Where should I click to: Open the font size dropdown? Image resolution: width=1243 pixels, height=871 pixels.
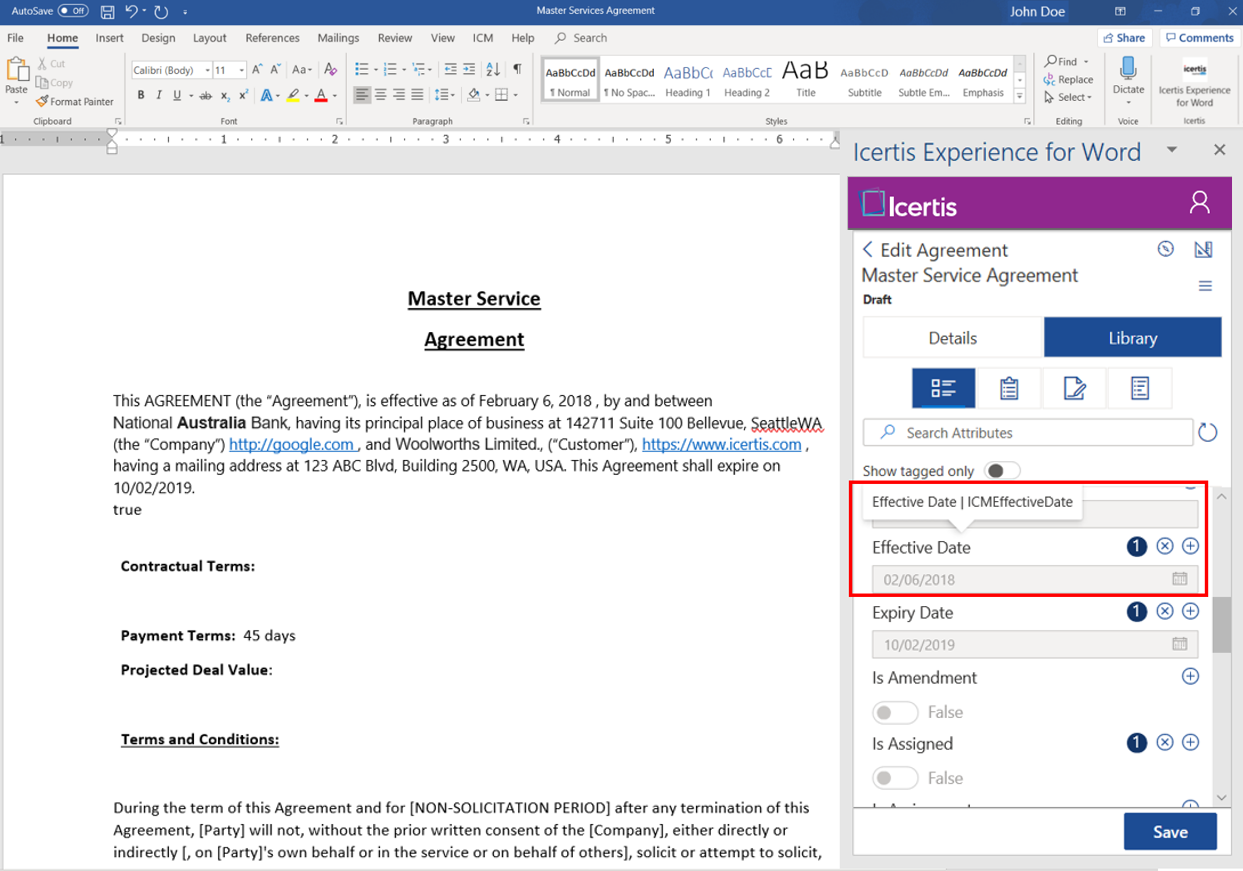(241, 70)
